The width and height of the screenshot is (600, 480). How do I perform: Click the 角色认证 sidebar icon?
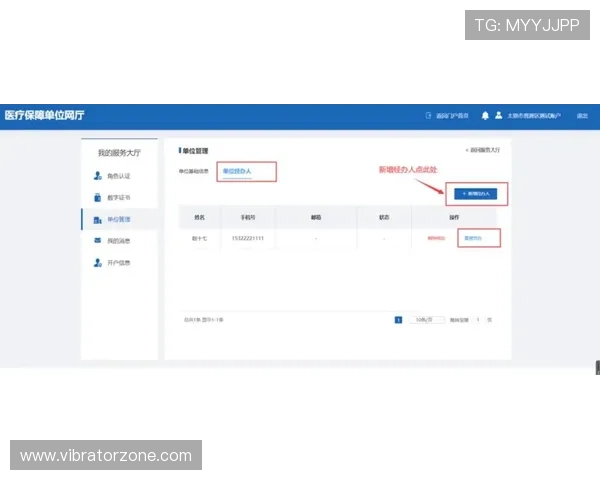click(x=97, y=175)
